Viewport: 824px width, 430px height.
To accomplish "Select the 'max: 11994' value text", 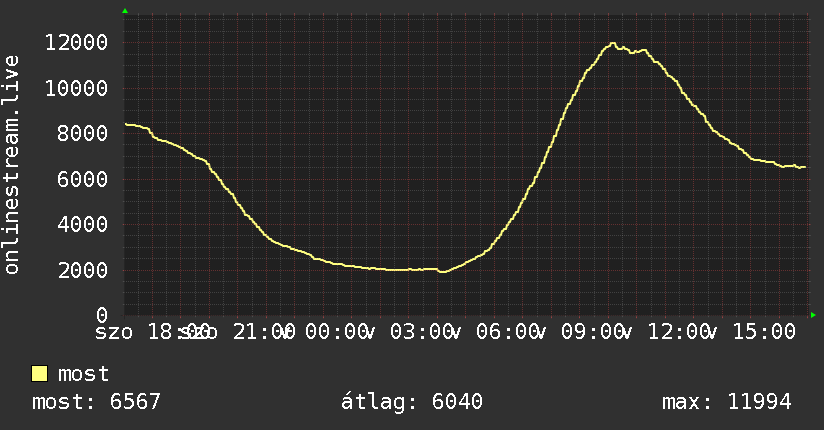I will [727, 402].
